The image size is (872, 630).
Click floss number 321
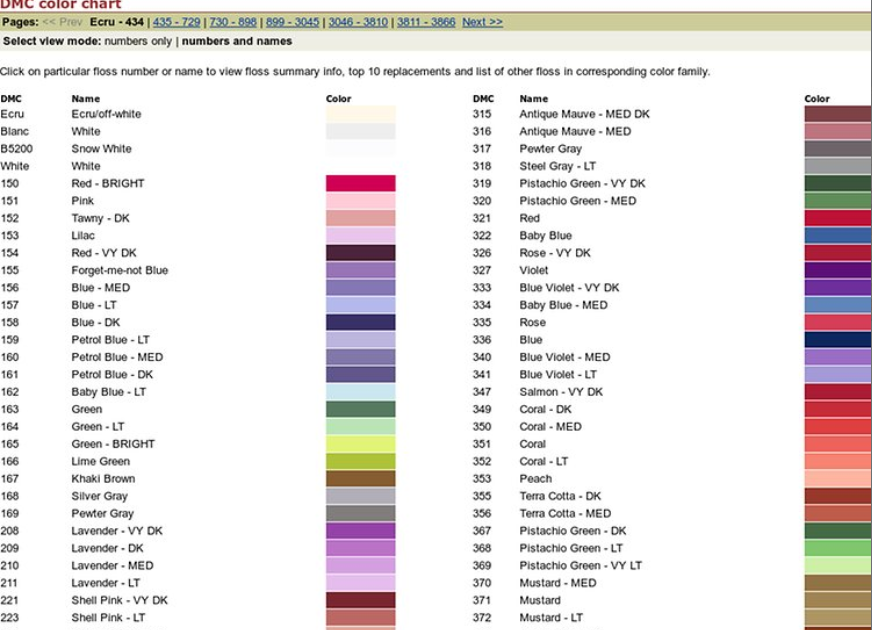click(x=482, y=219)
